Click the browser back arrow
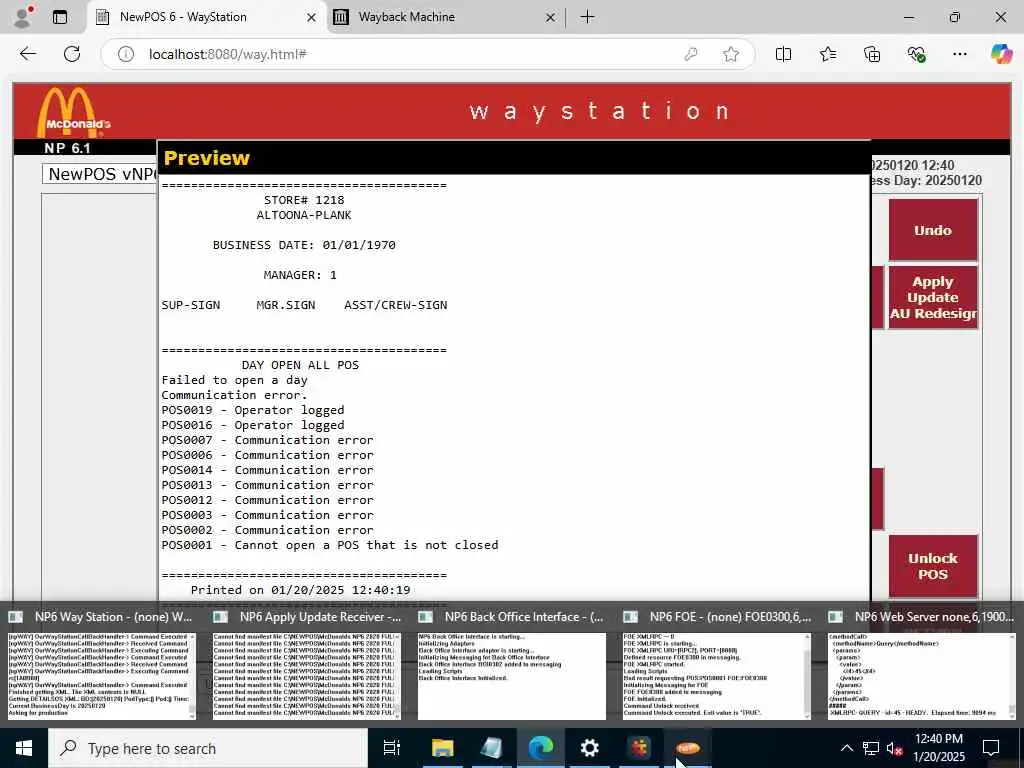 click(27, 54)
